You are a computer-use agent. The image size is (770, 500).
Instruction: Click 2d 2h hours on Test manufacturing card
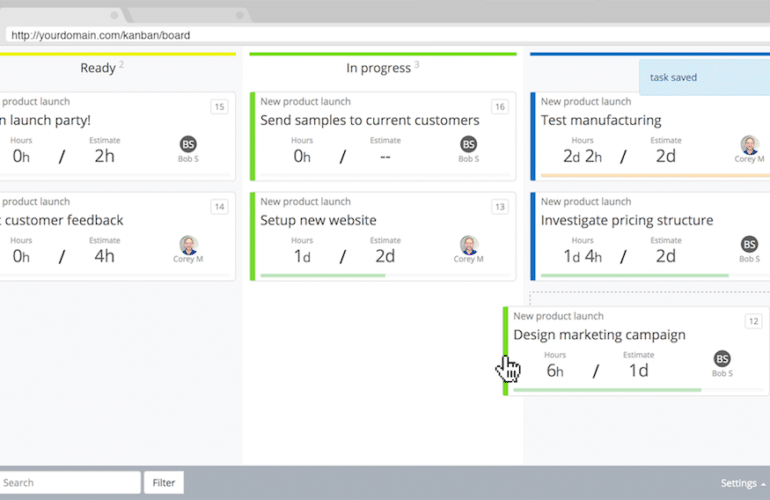[x=582, y=156]
